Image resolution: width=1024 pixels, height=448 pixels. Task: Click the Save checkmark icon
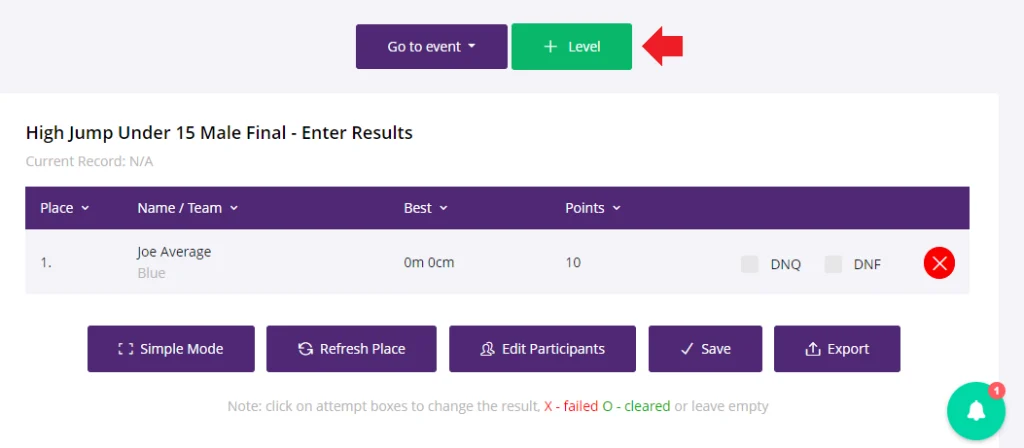[686, 349]
